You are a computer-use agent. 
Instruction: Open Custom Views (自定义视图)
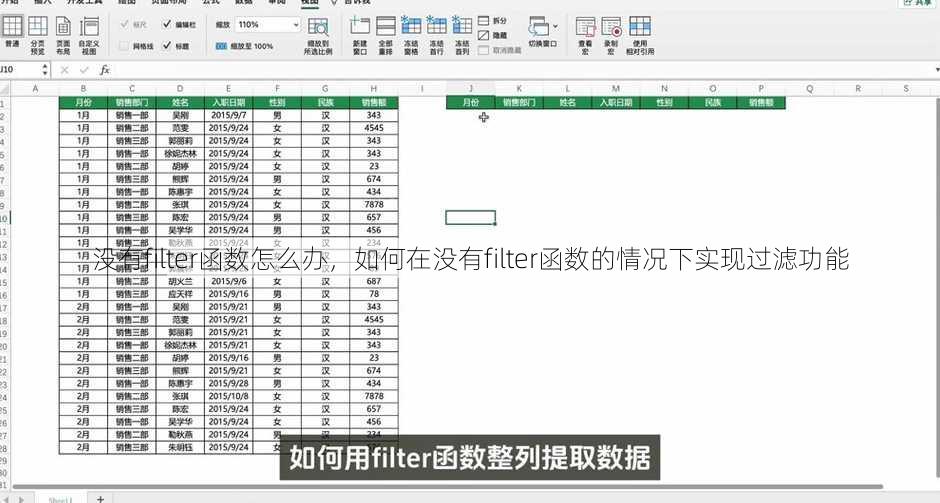(x=89, y=35)
